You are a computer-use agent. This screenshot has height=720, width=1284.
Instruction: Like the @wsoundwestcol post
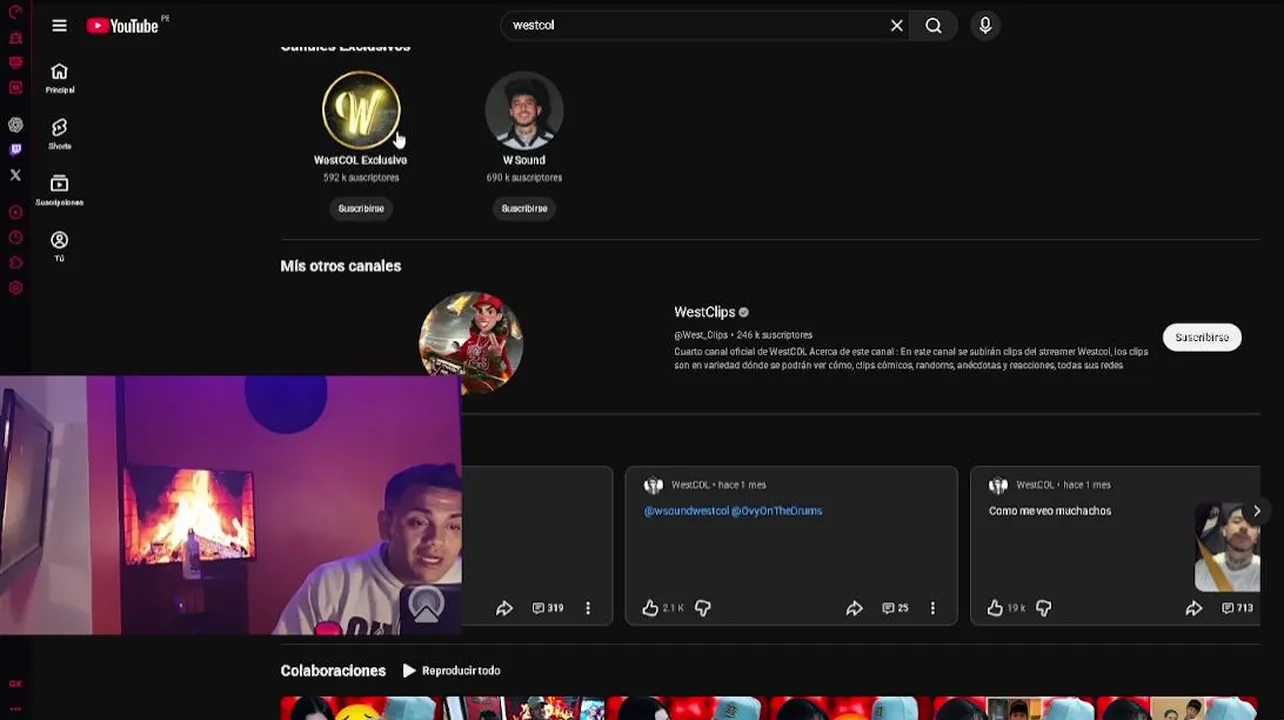pos(651,608)
